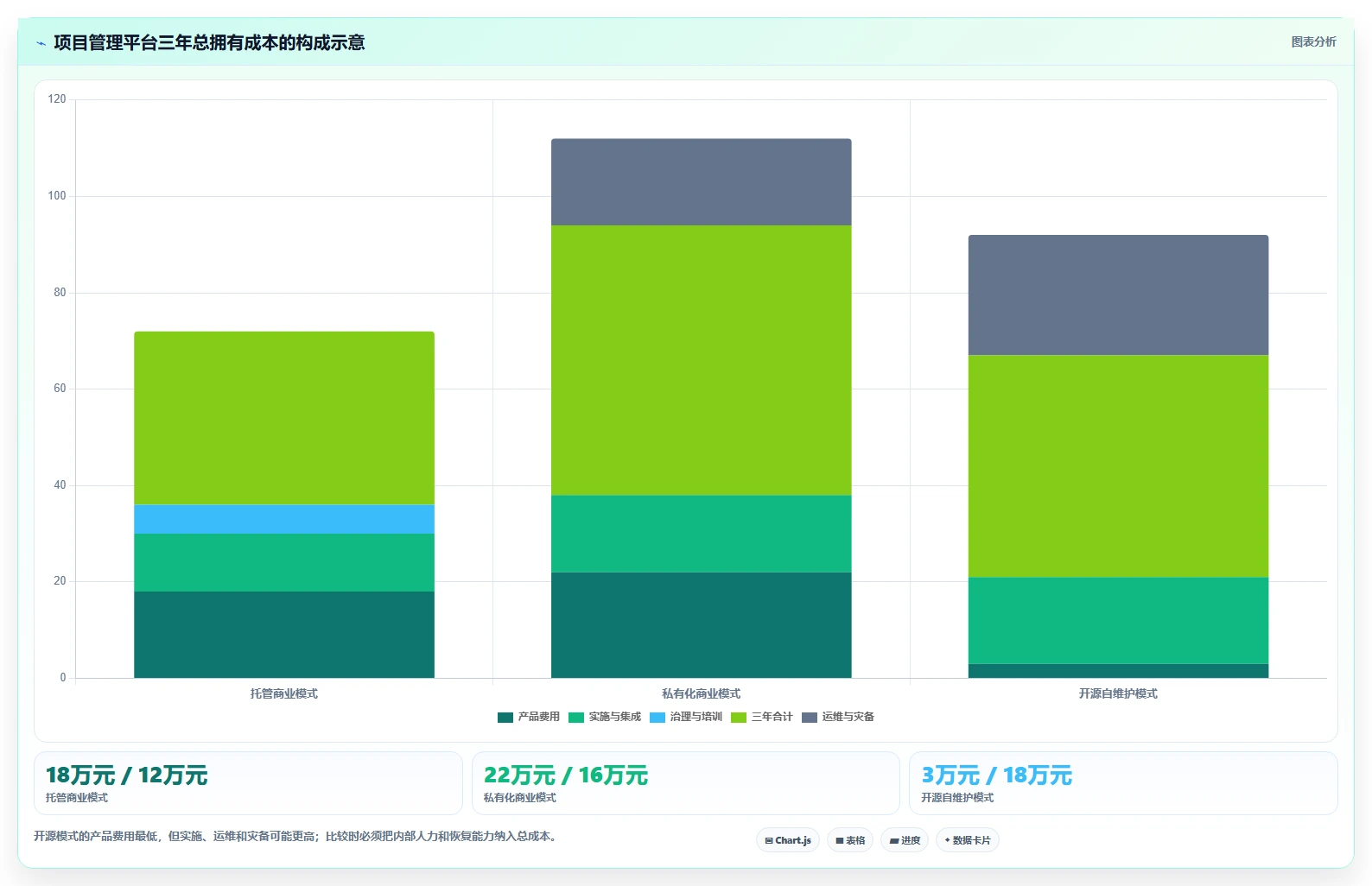
Task: Click the 产品费用 legend color swatch
Action: point(505,718)
